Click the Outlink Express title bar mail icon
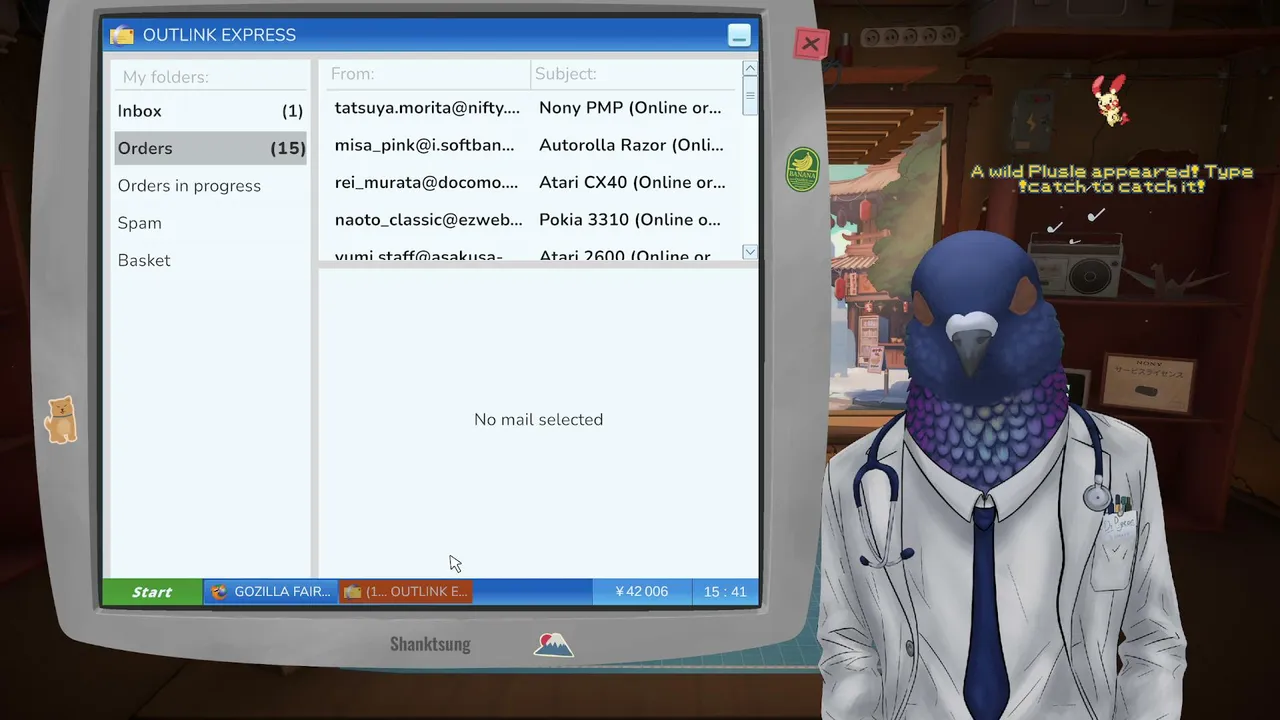The image size is (1280, 720). [122, 35]
